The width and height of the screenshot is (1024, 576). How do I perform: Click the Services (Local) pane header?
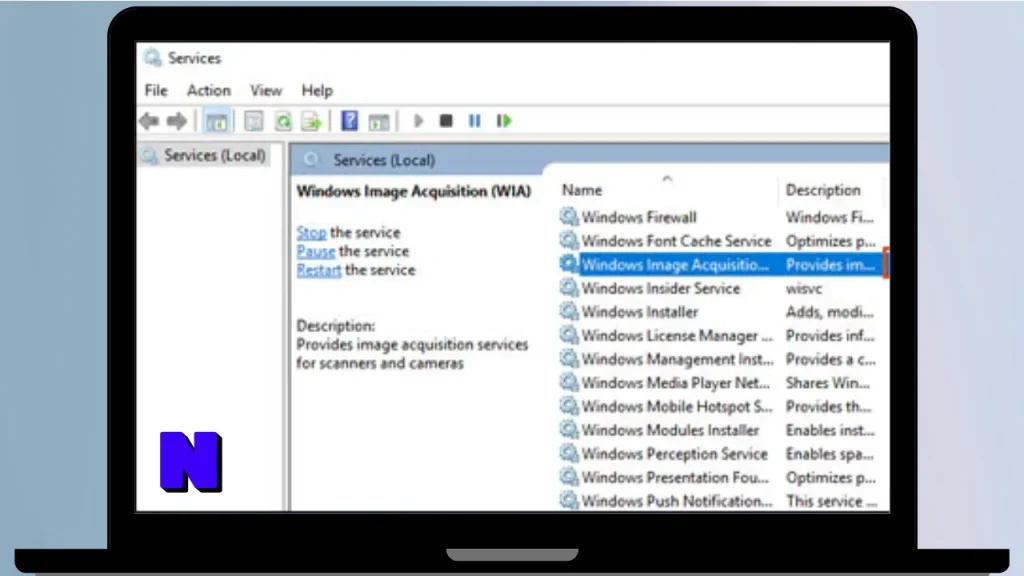tap(384, 160)
